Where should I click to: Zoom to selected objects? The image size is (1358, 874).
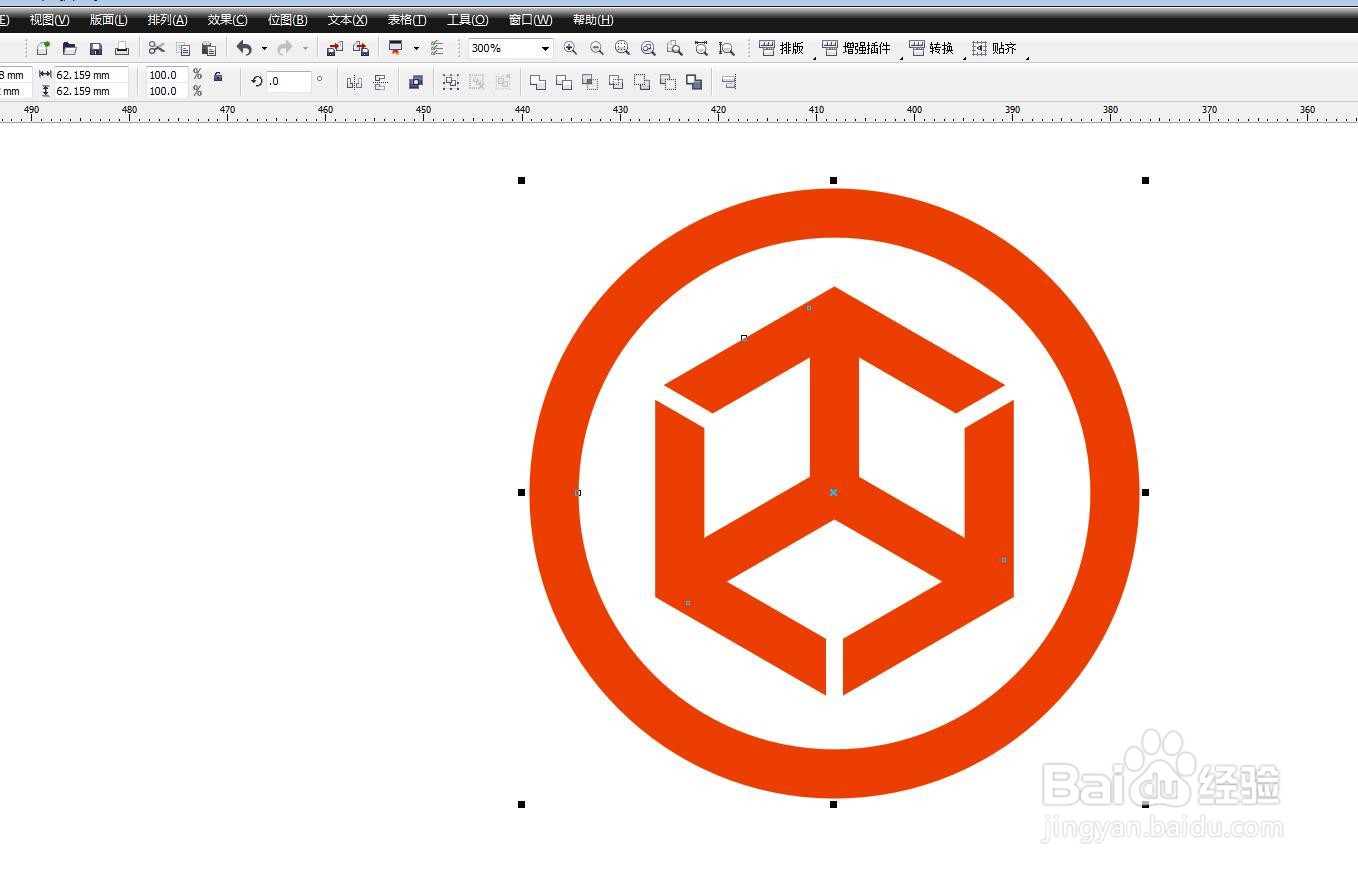[x=622, y=48]
